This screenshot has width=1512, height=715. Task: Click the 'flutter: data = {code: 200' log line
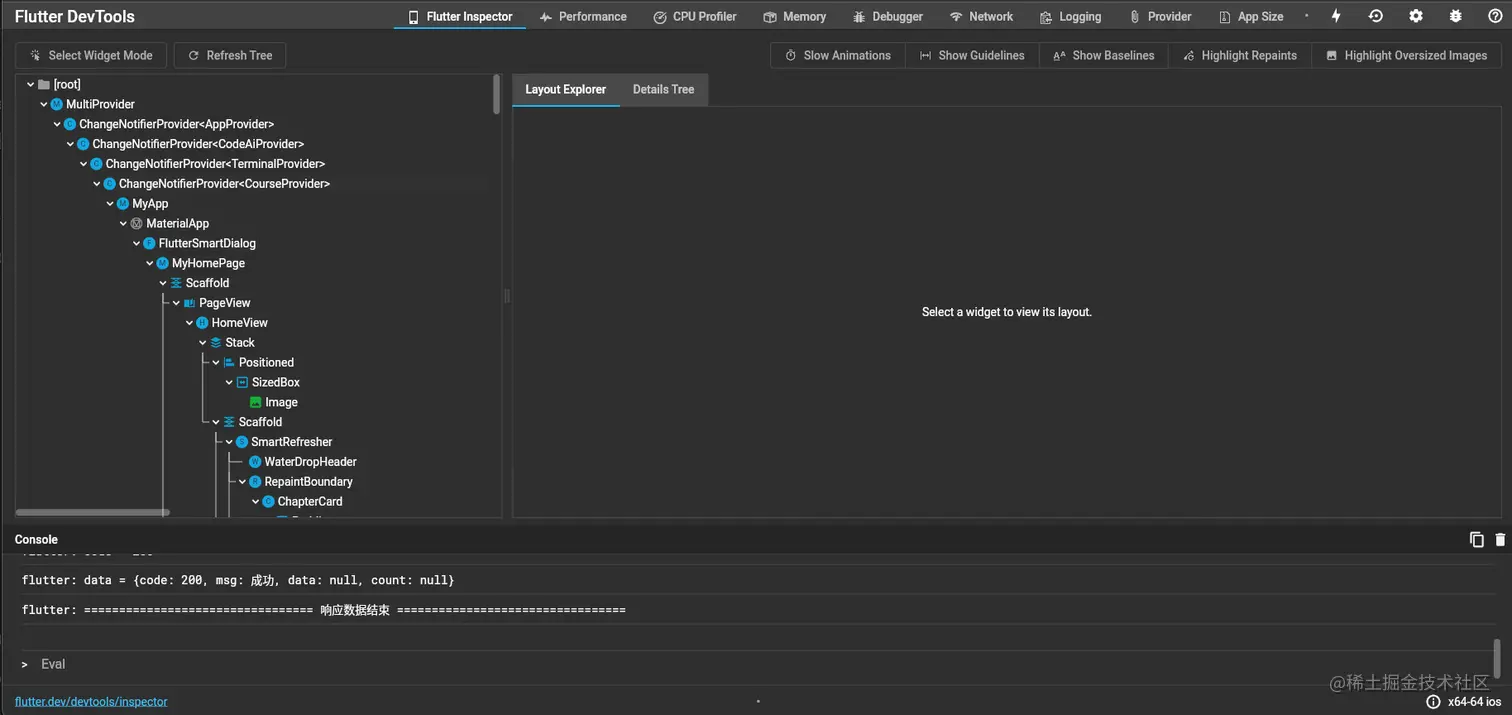point(238,580)
